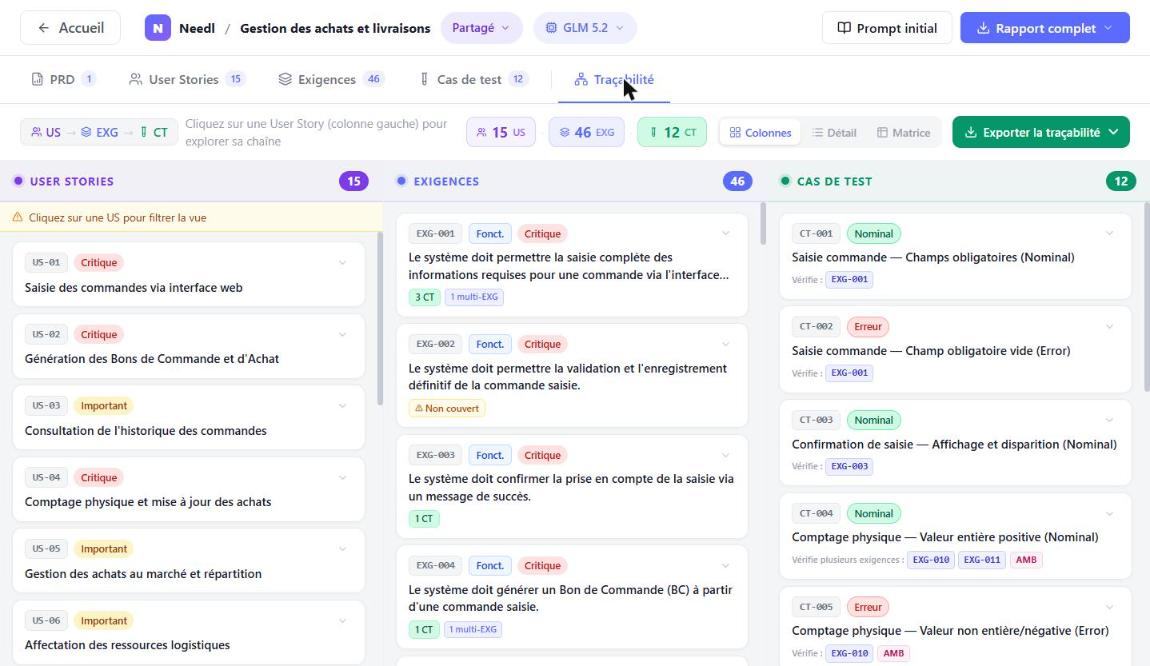Open the Prompt initial button

[x=887, y=28]
